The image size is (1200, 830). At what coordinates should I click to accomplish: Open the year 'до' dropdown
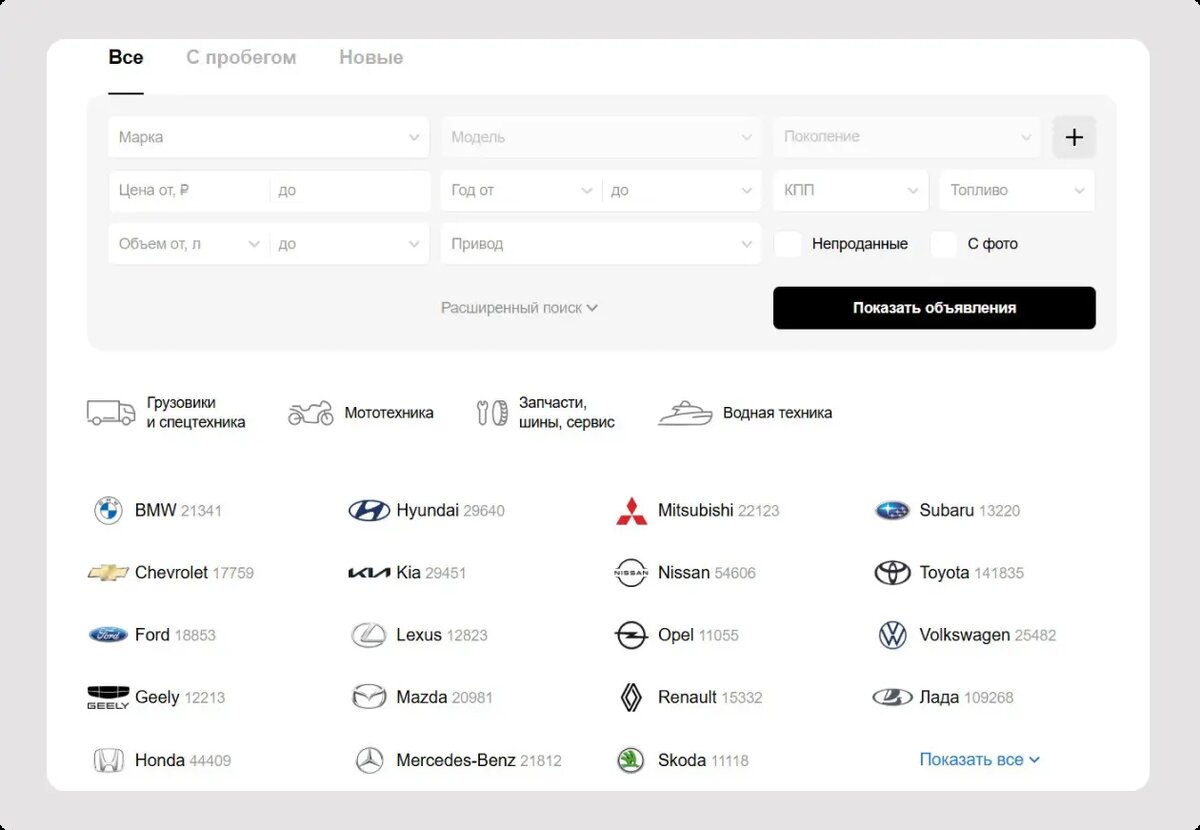pyautogui.click(x=682, y=190)
